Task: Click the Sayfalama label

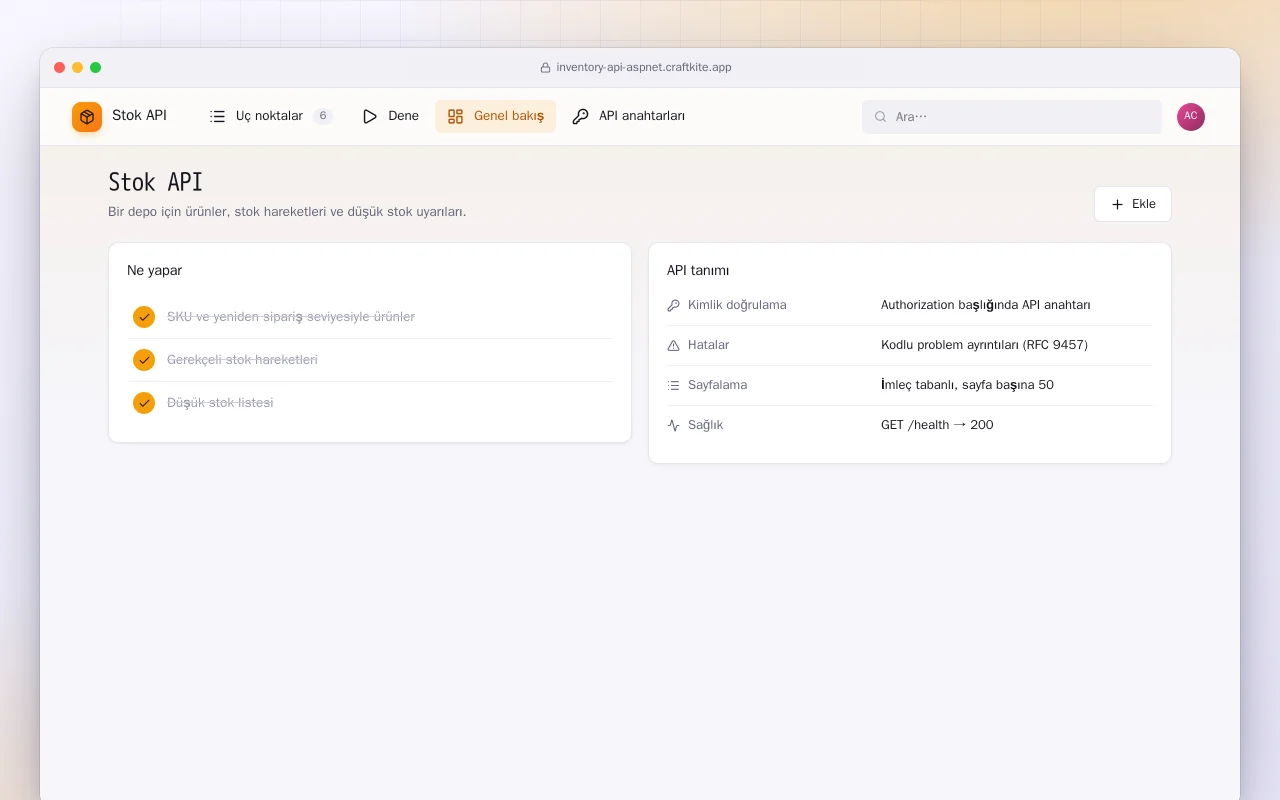Action: tap(717, 385)
